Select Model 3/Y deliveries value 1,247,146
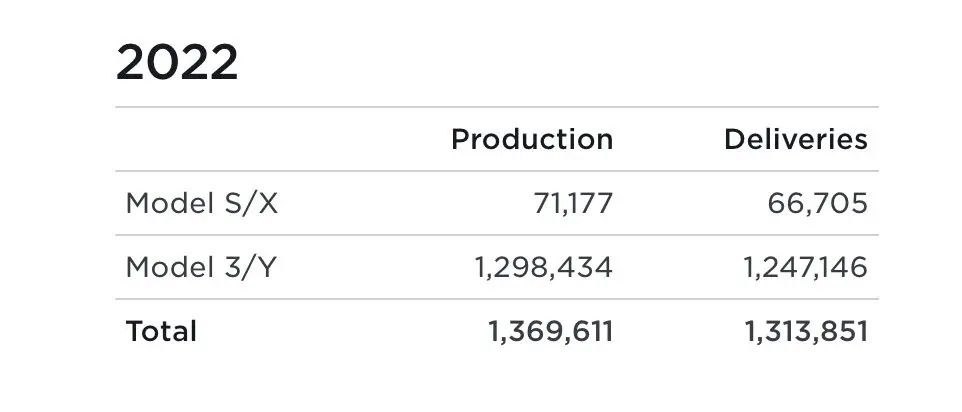Viewport: 962px width, 412px height. click(806, 267)
